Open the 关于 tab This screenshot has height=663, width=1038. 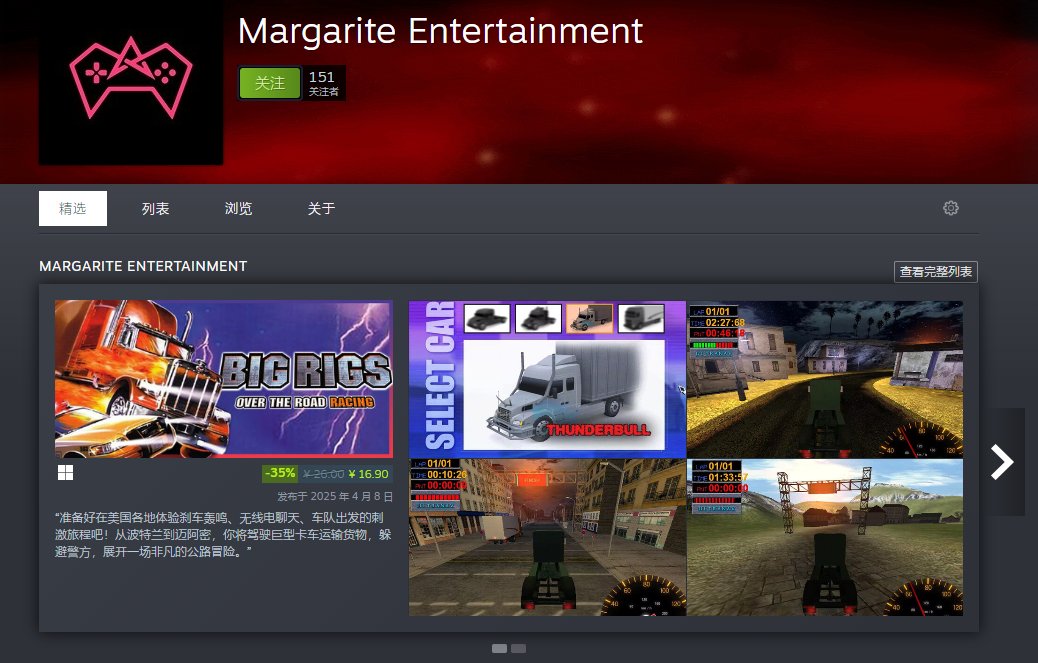point(321,208)
